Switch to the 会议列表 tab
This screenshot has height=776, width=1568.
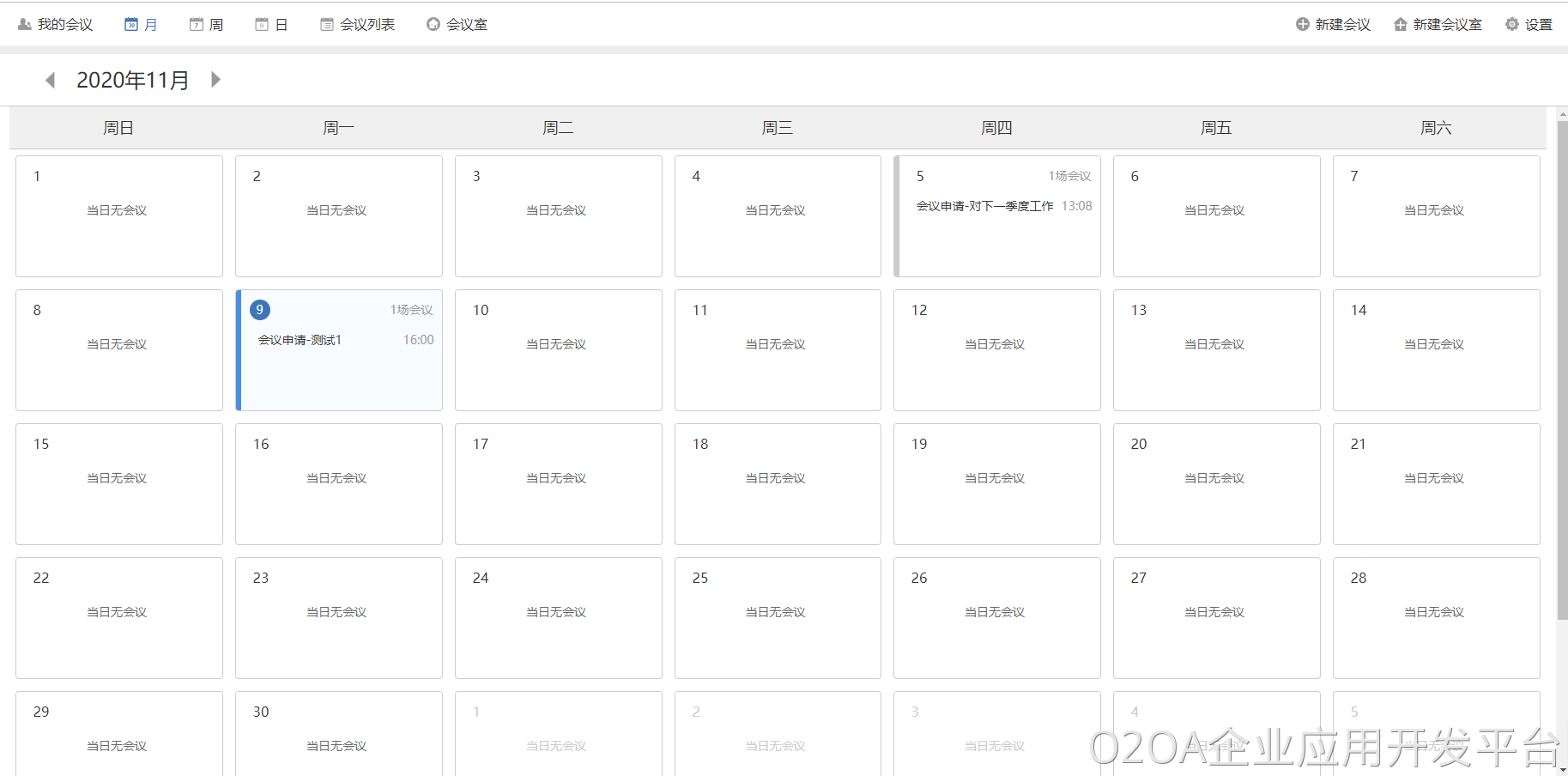367,25
